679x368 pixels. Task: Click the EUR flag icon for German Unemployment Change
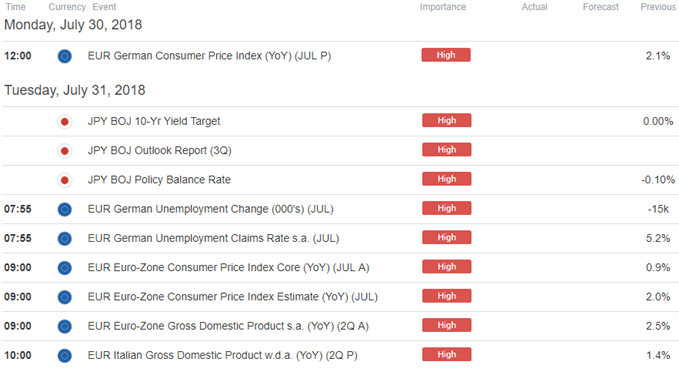pyautogui.click(x=65, y=210)
